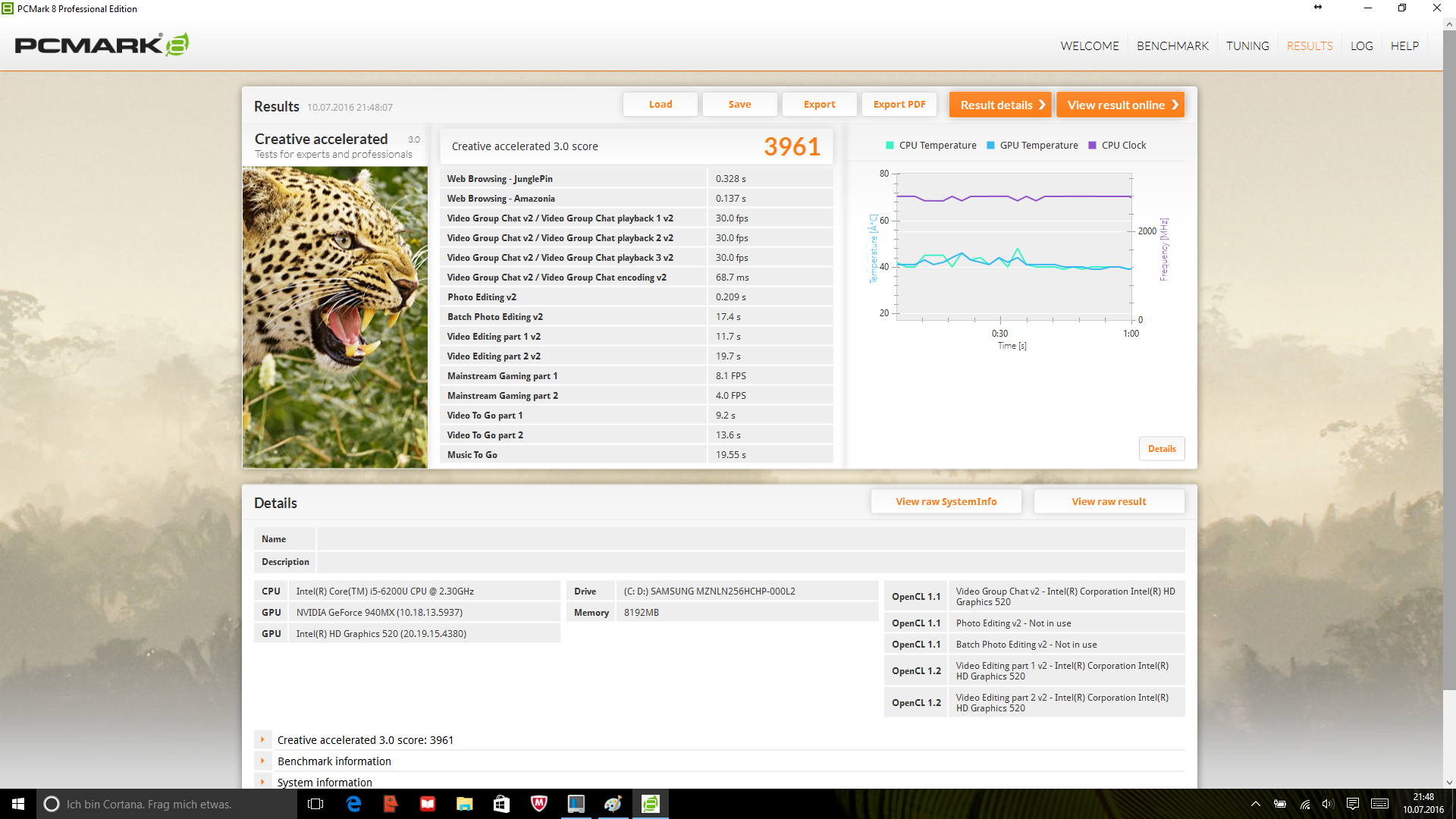
Task: Click Export PDF button
Action: [x=899, y=105]
